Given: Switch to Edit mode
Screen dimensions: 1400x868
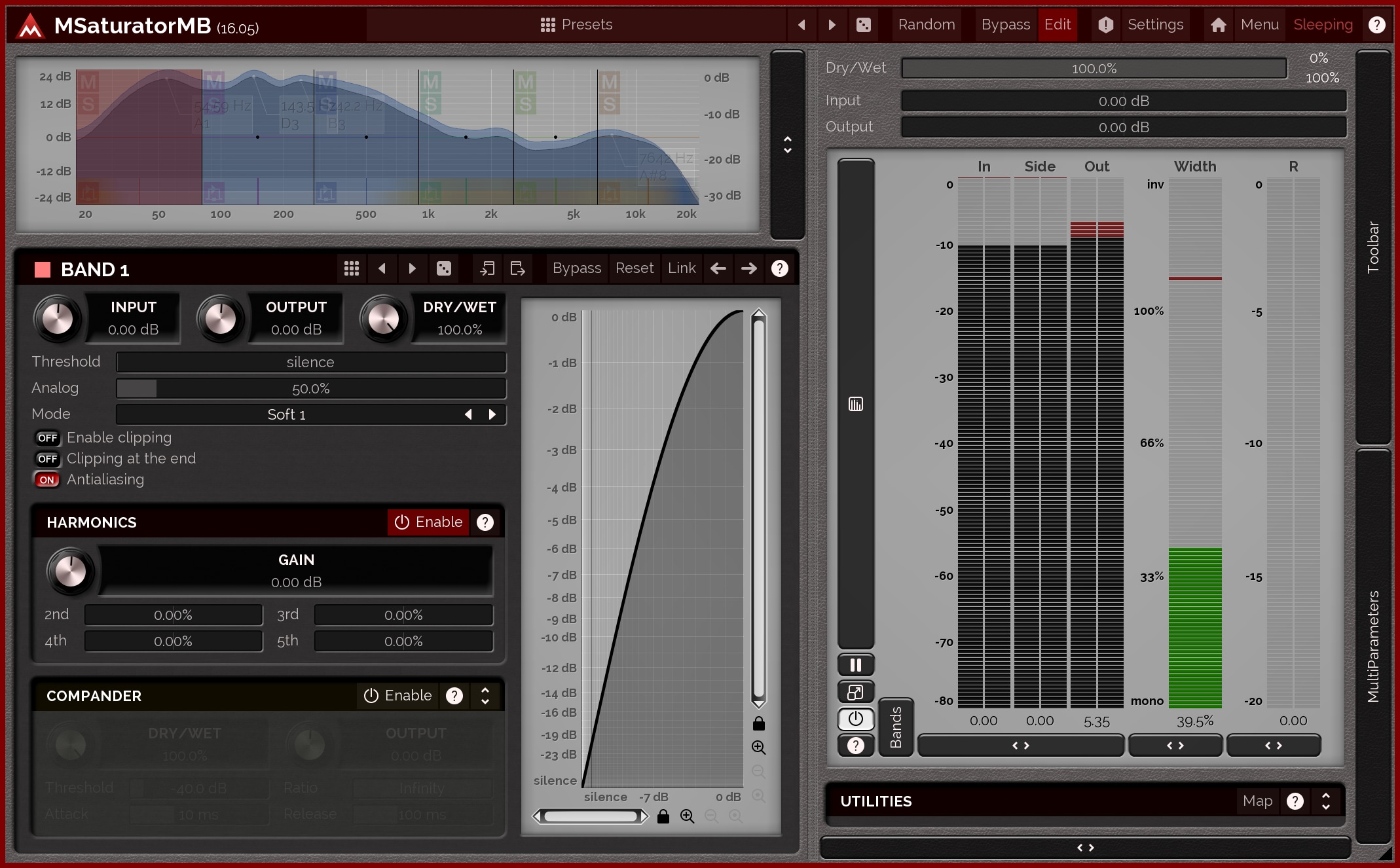Looking at the screenshot, I should 1058,25.
